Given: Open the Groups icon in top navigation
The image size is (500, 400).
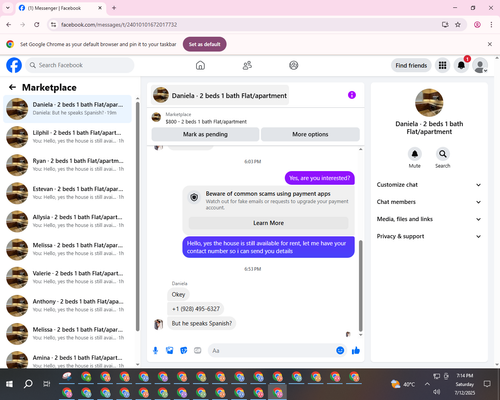Looking at the screenshot, I should [294, 65].
